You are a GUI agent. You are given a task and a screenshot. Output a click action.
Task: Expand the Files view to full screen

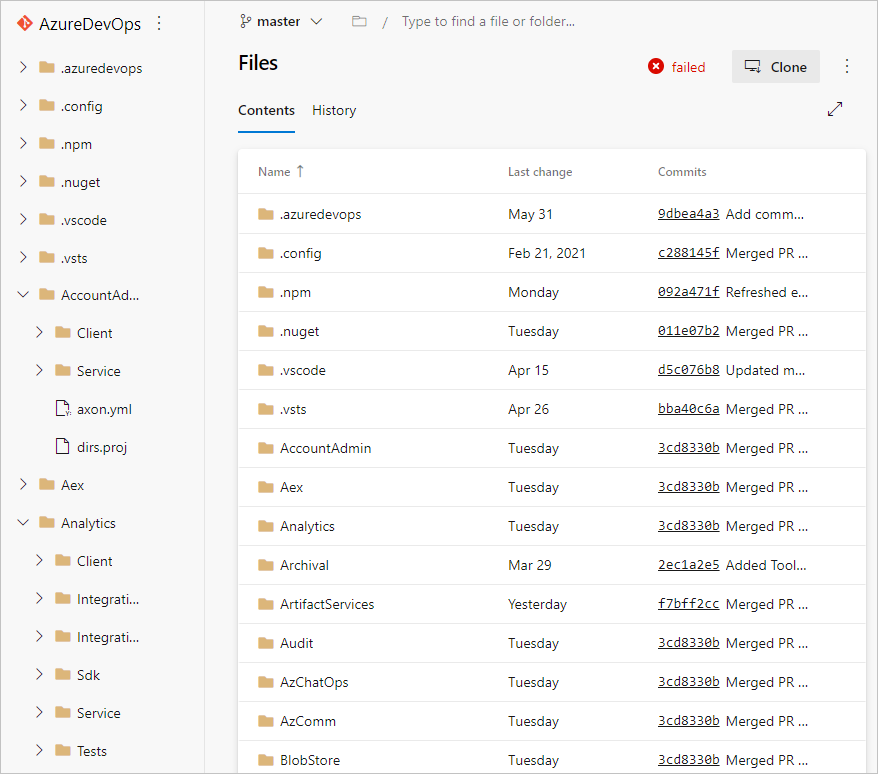point(835,109)
